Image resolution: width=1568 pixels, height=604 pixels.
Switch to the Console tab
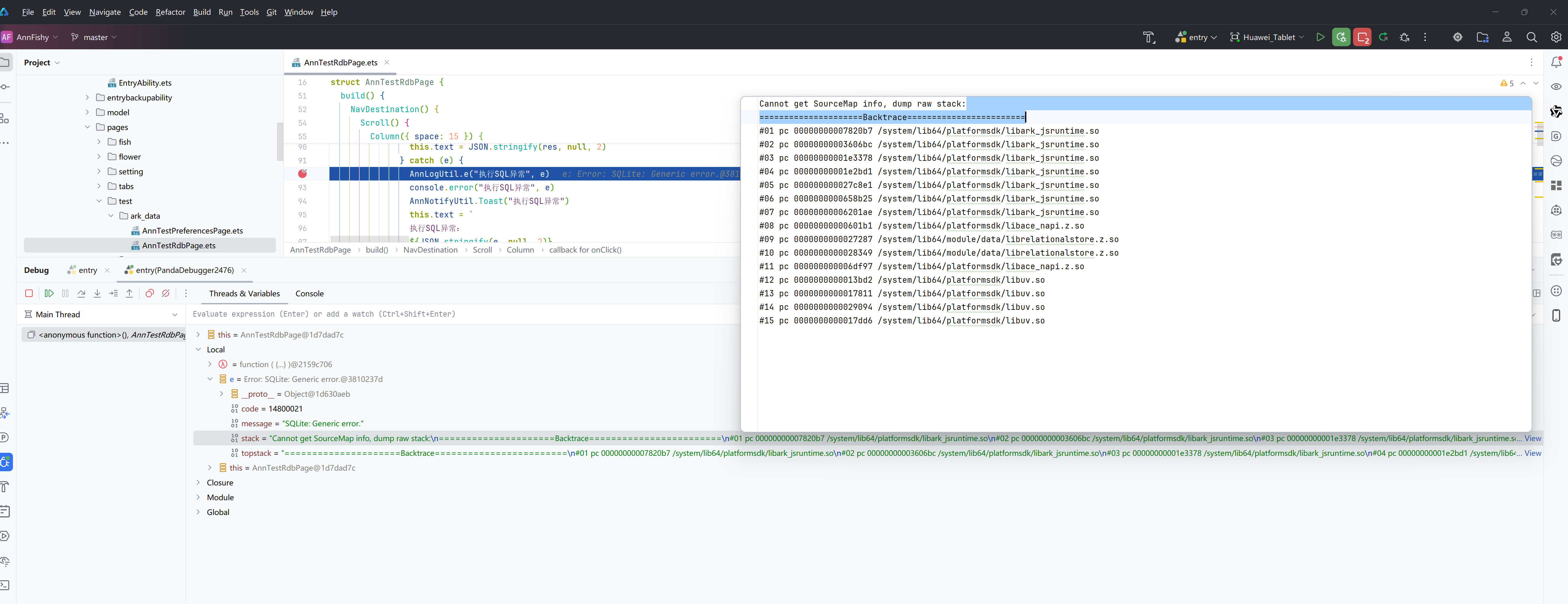point(309,294)
